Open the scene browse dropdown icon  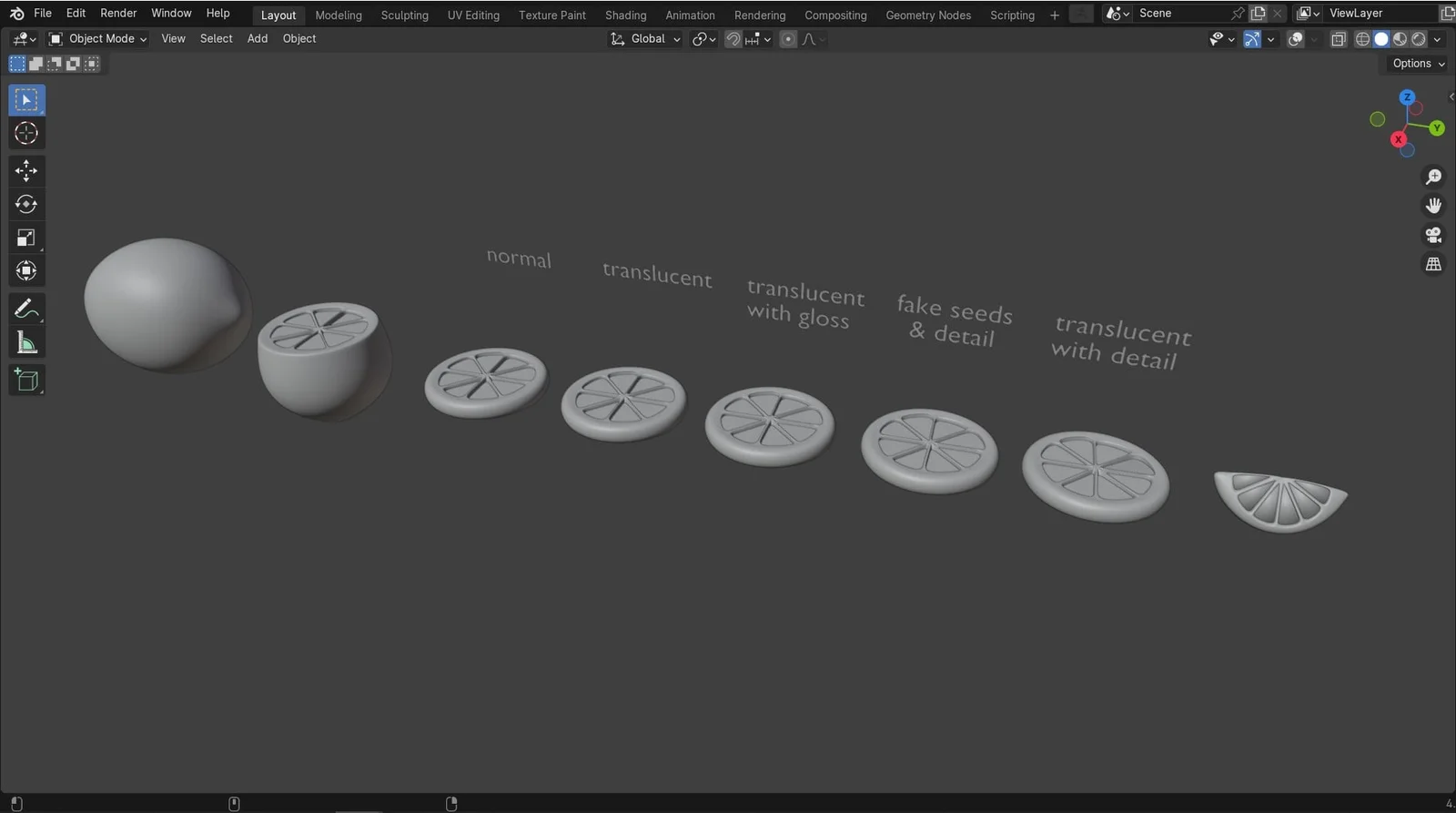(1117, 14)
